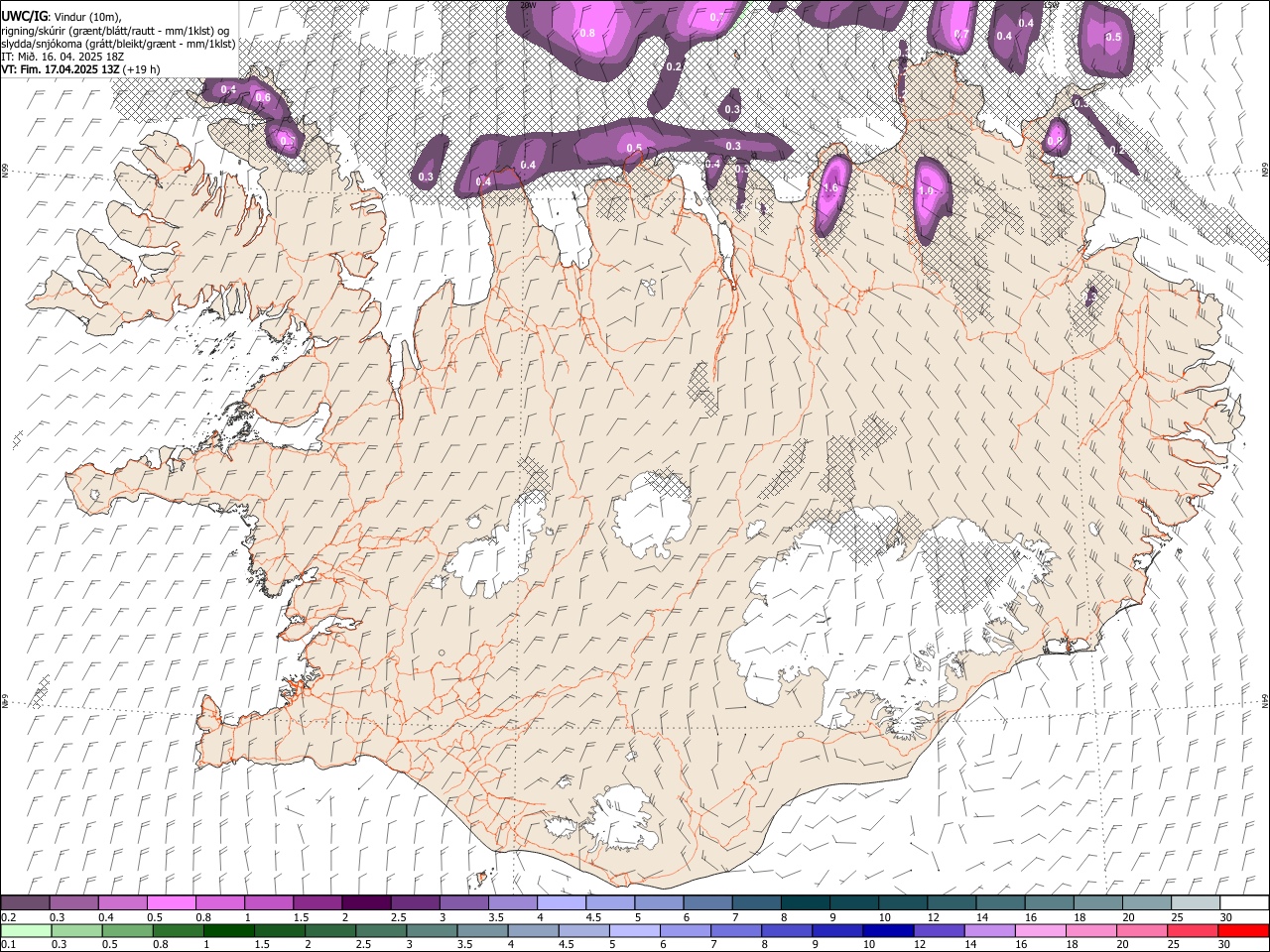1270x952 pixels.
Task: Click the dark green swatch labeled 1 in the lower legend
Action: (229, 930)
